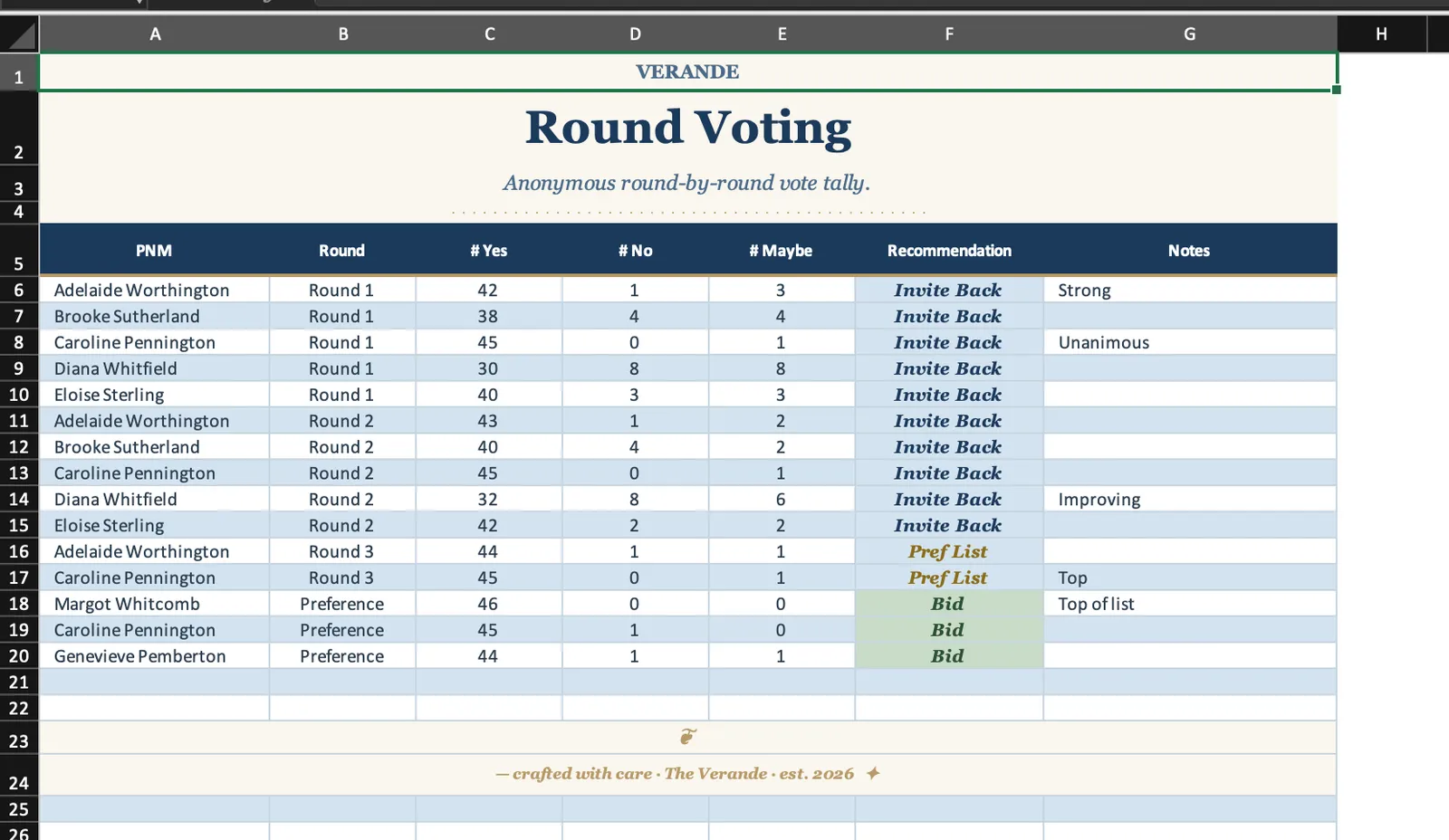The width and height of the screenshot is (1449, 840).
Task: Select Margot Whitcomb cell
Action: coord(154,604)
